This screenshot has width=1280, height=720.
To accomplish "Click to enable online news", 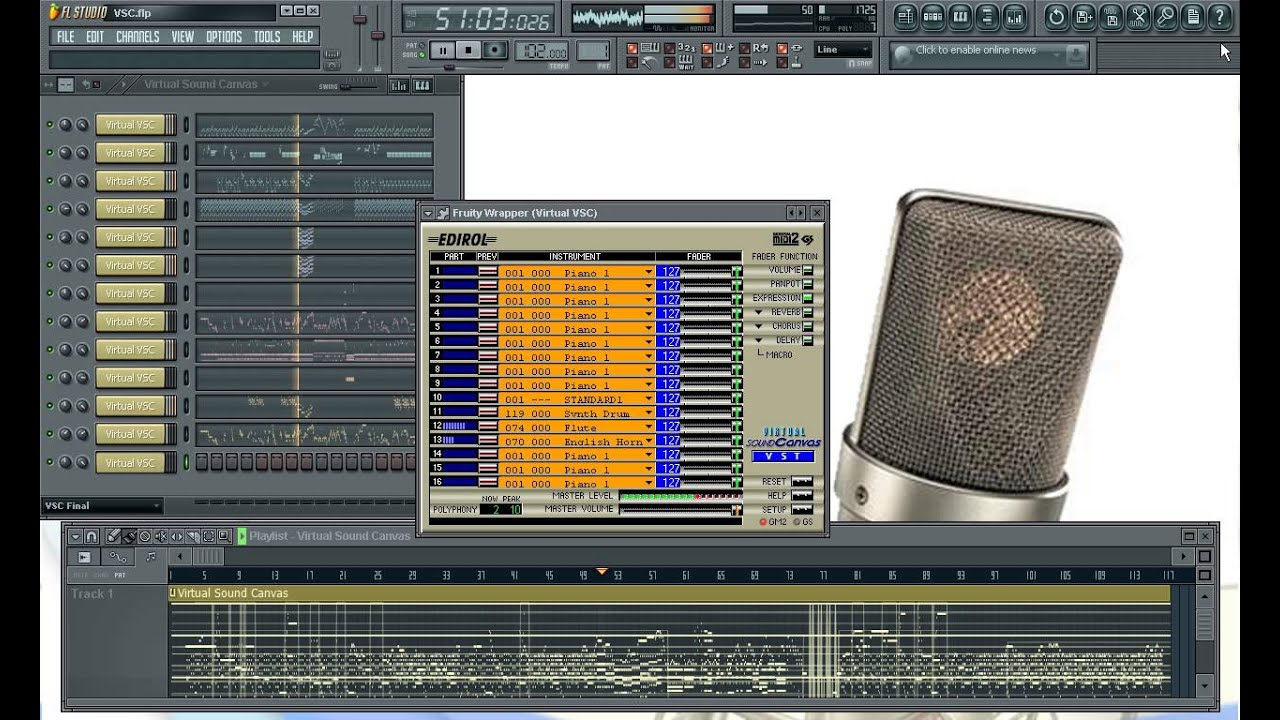I will [x=976, y=50].
